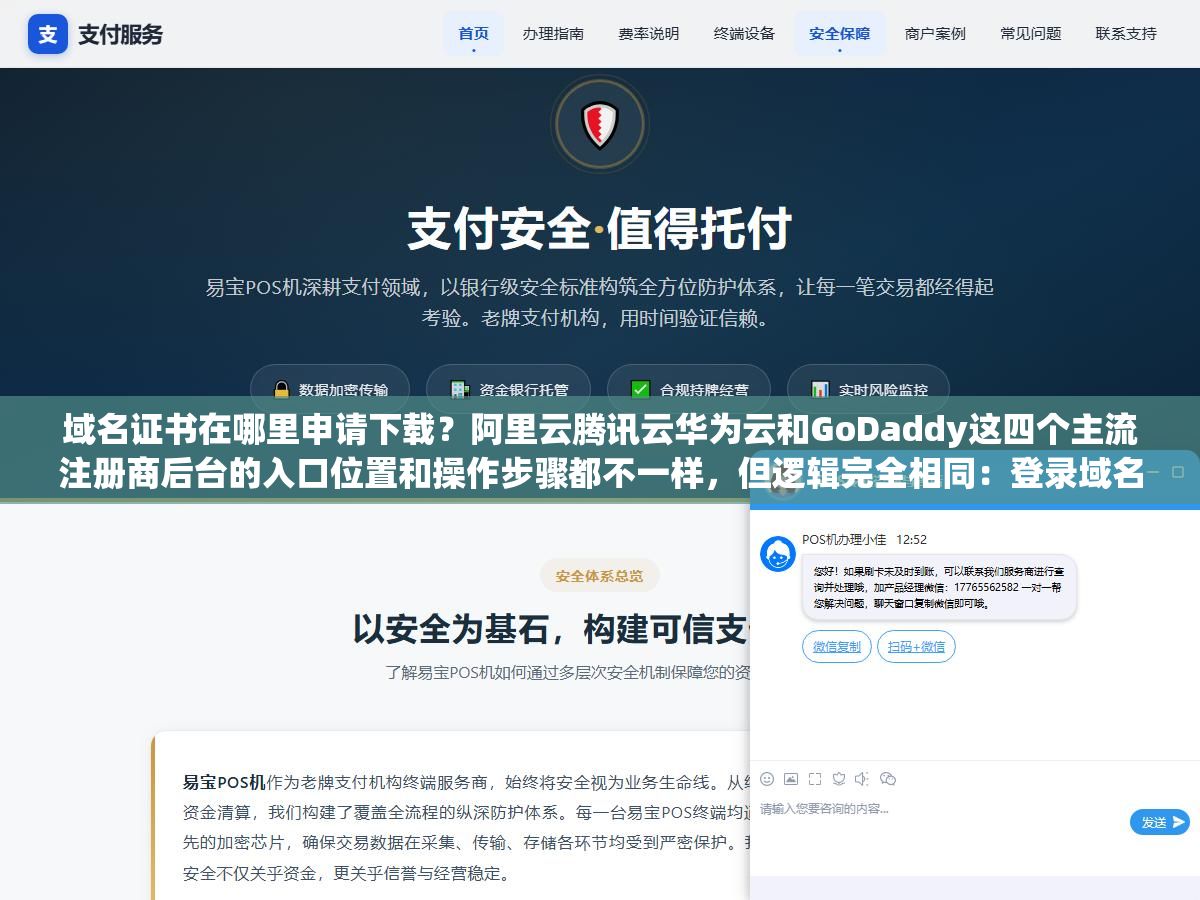Click the chat timestamp 12:52

point(911,539)
